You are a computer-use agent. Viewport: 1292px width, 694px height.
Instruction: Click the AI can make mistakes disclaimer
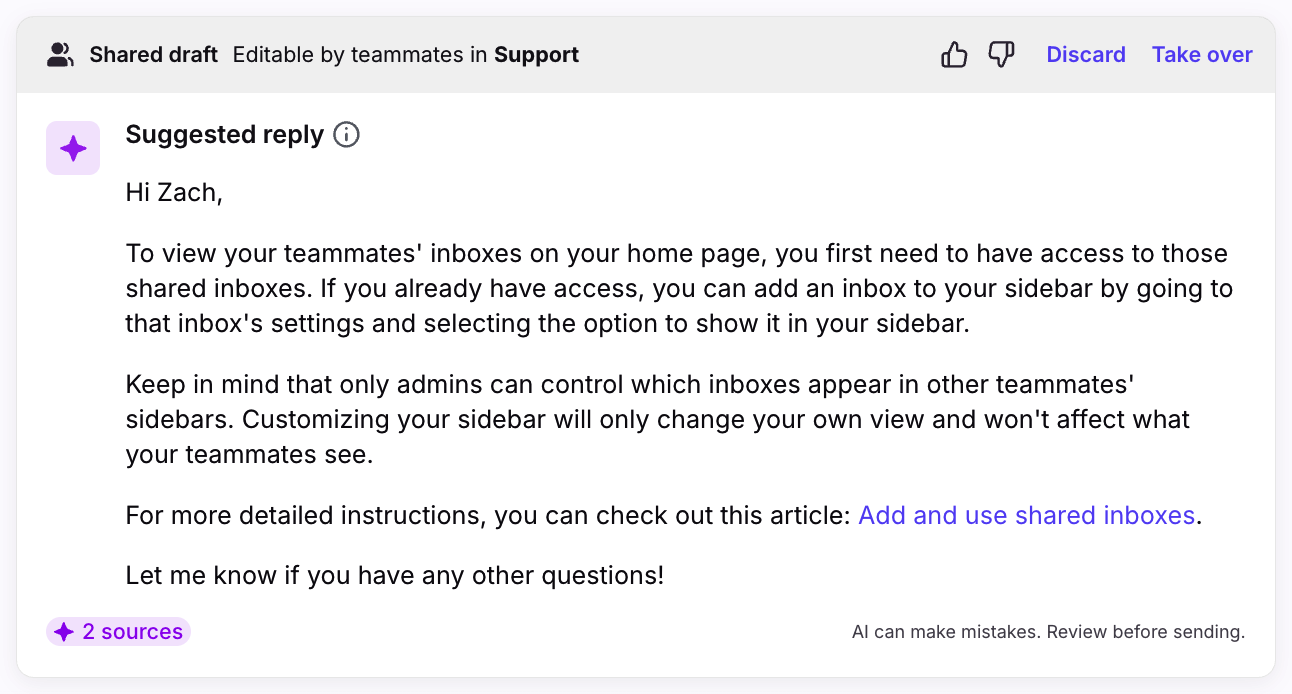[1048, 632]
